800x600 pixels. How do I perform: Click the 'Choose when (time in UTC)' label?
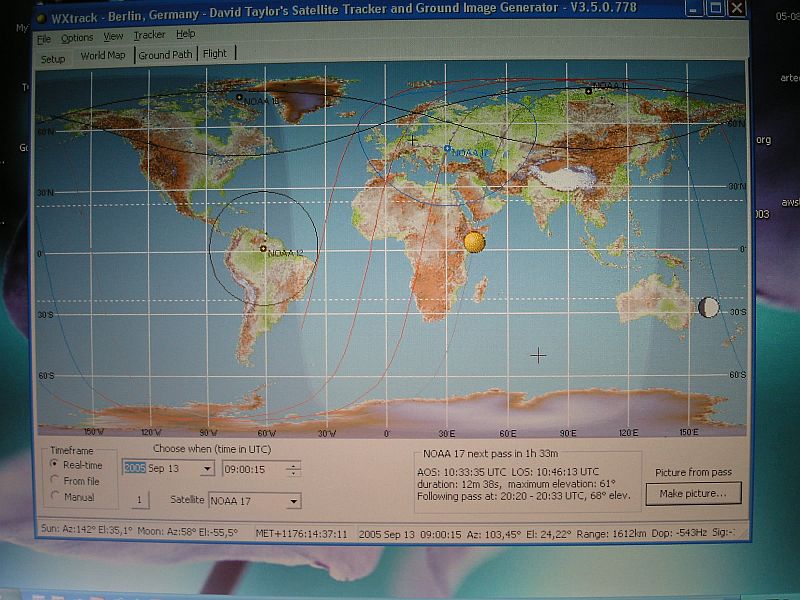pyautogui.click(x=212, y=449)
